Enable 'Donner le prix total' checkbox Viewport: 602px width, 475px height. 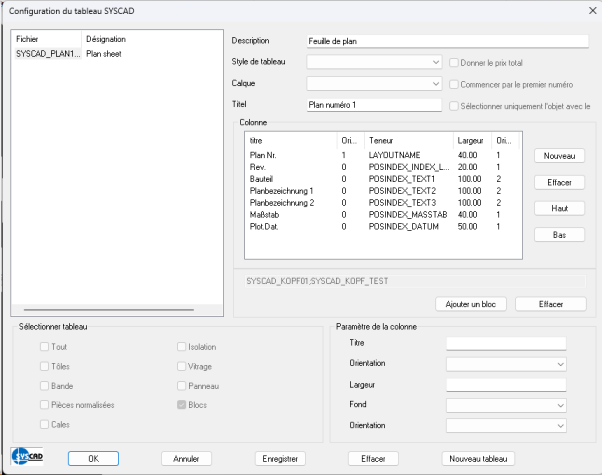[x=454, y=63]
